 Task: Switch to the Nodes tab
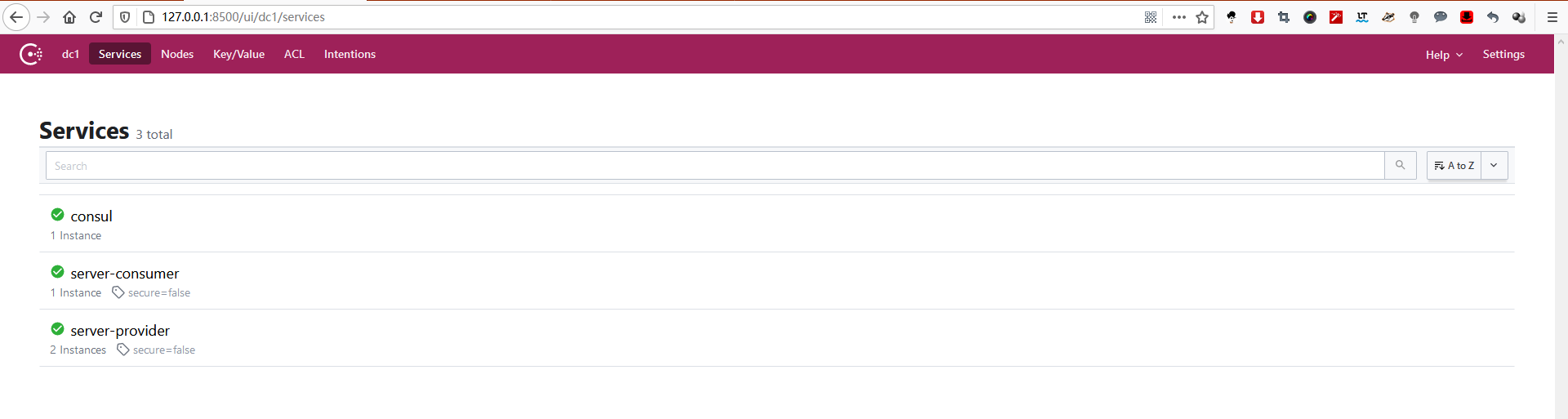(x=177, y=54)
